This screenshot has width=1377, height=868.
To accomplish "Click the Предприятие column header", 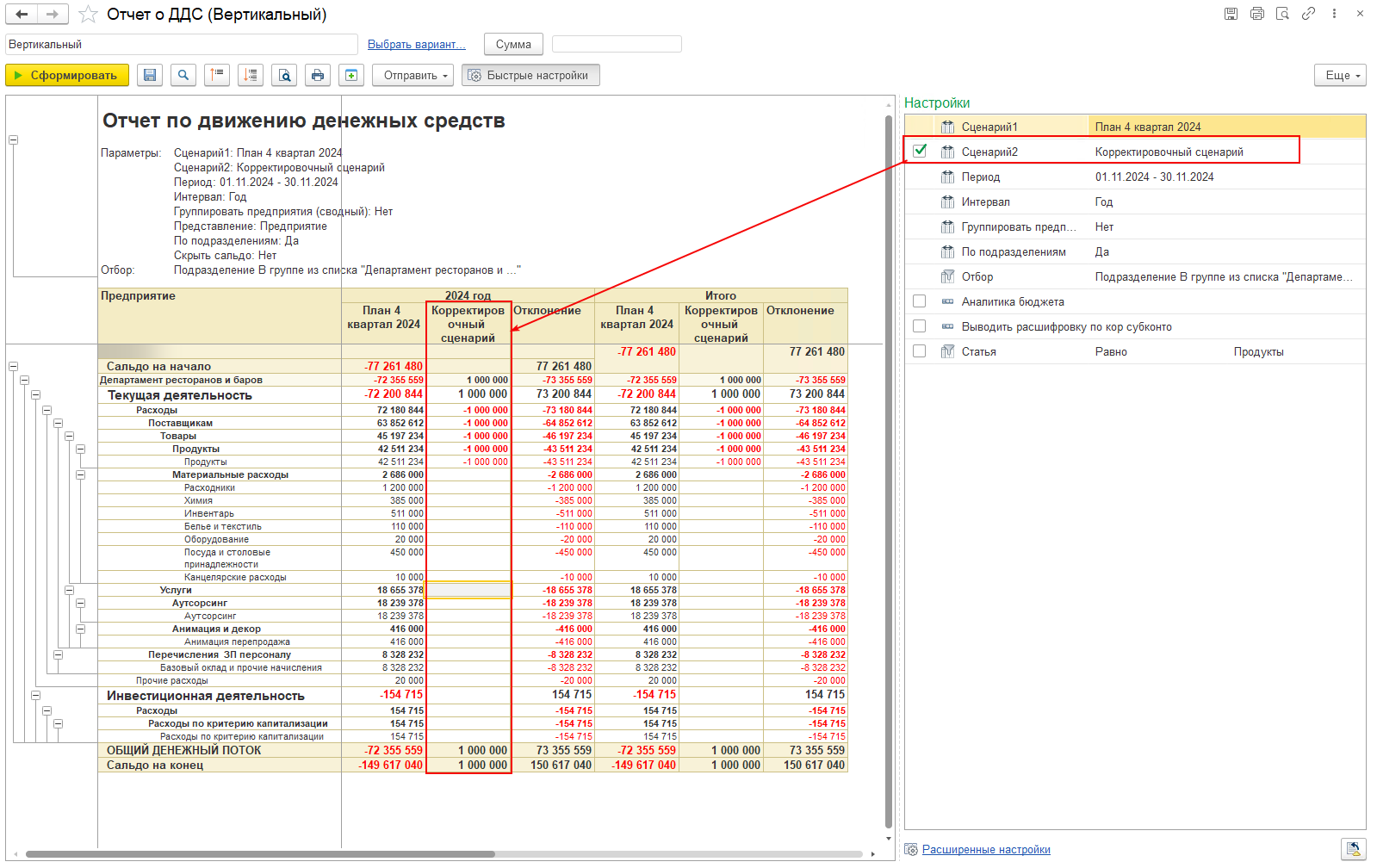I will point(138,296).
